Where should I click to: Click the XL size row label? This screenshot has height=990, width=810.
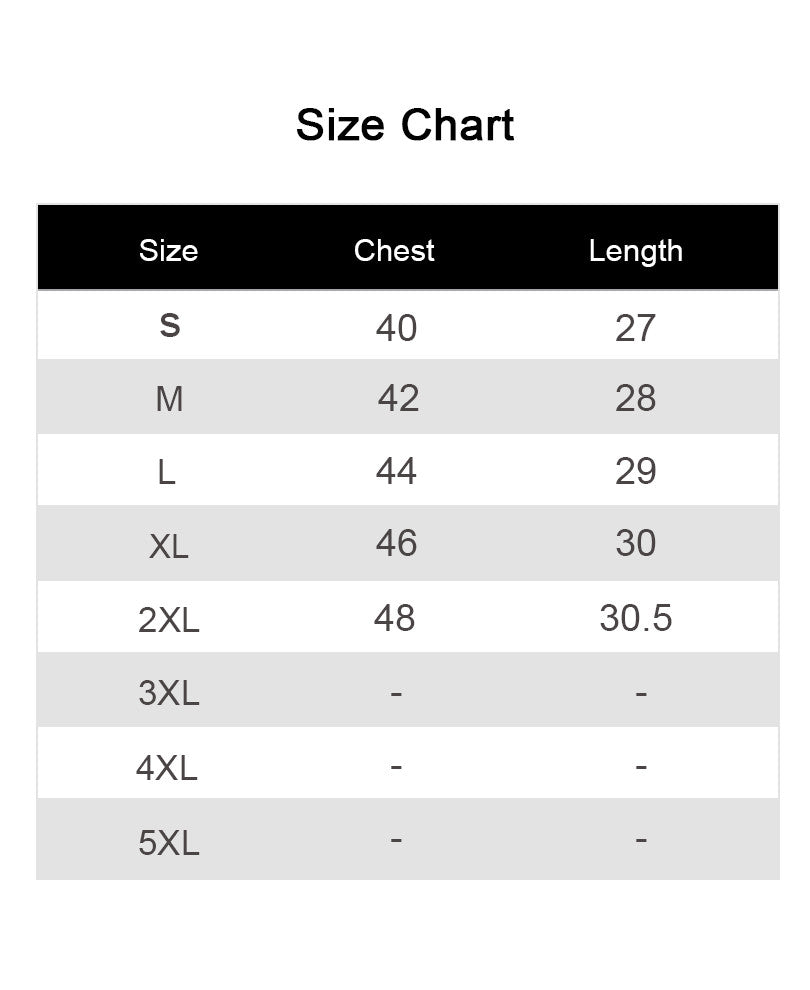click(169, 546)
